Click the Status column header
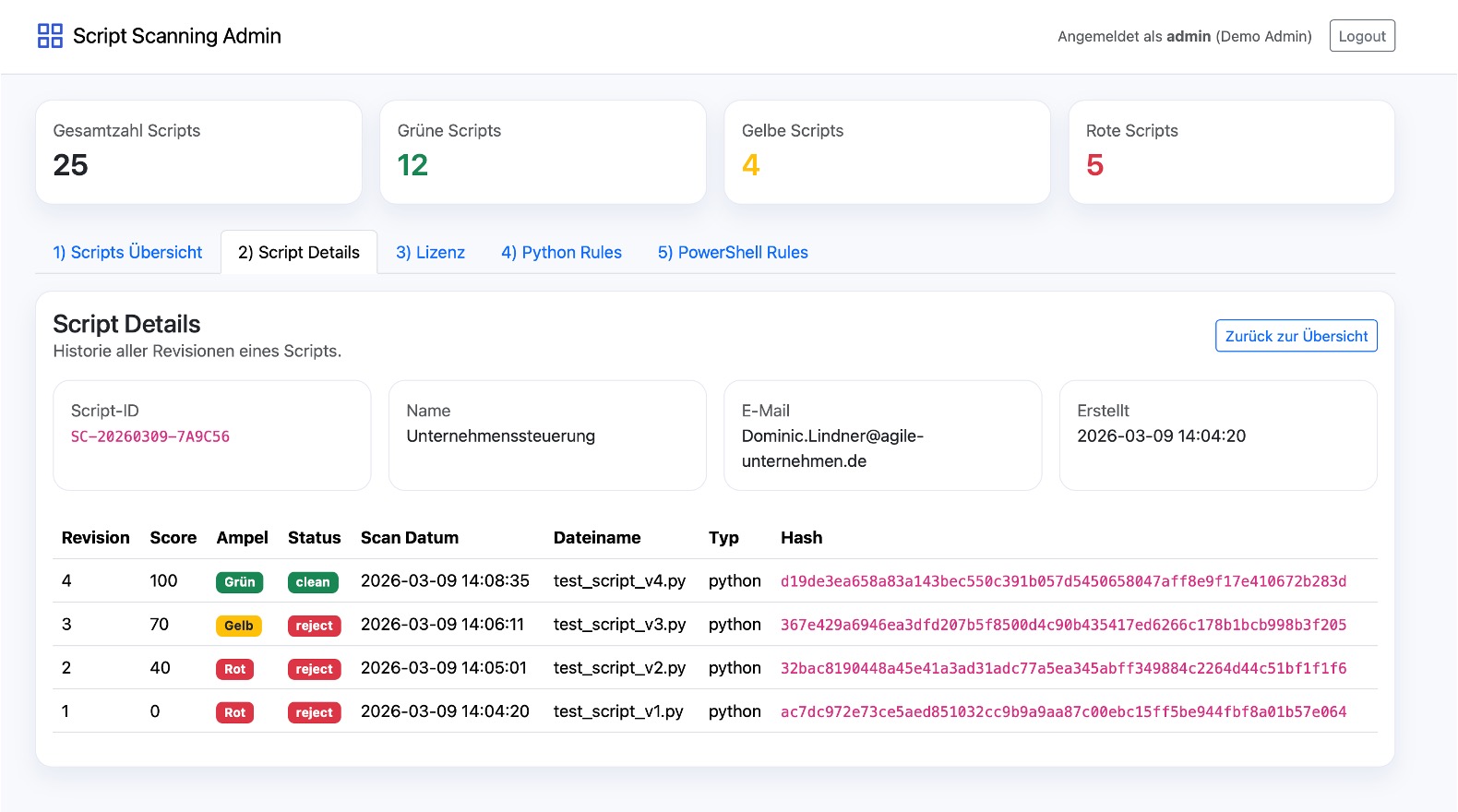Image resolution: width=1458 pixels, height=812 pixels. pos(315,538)
